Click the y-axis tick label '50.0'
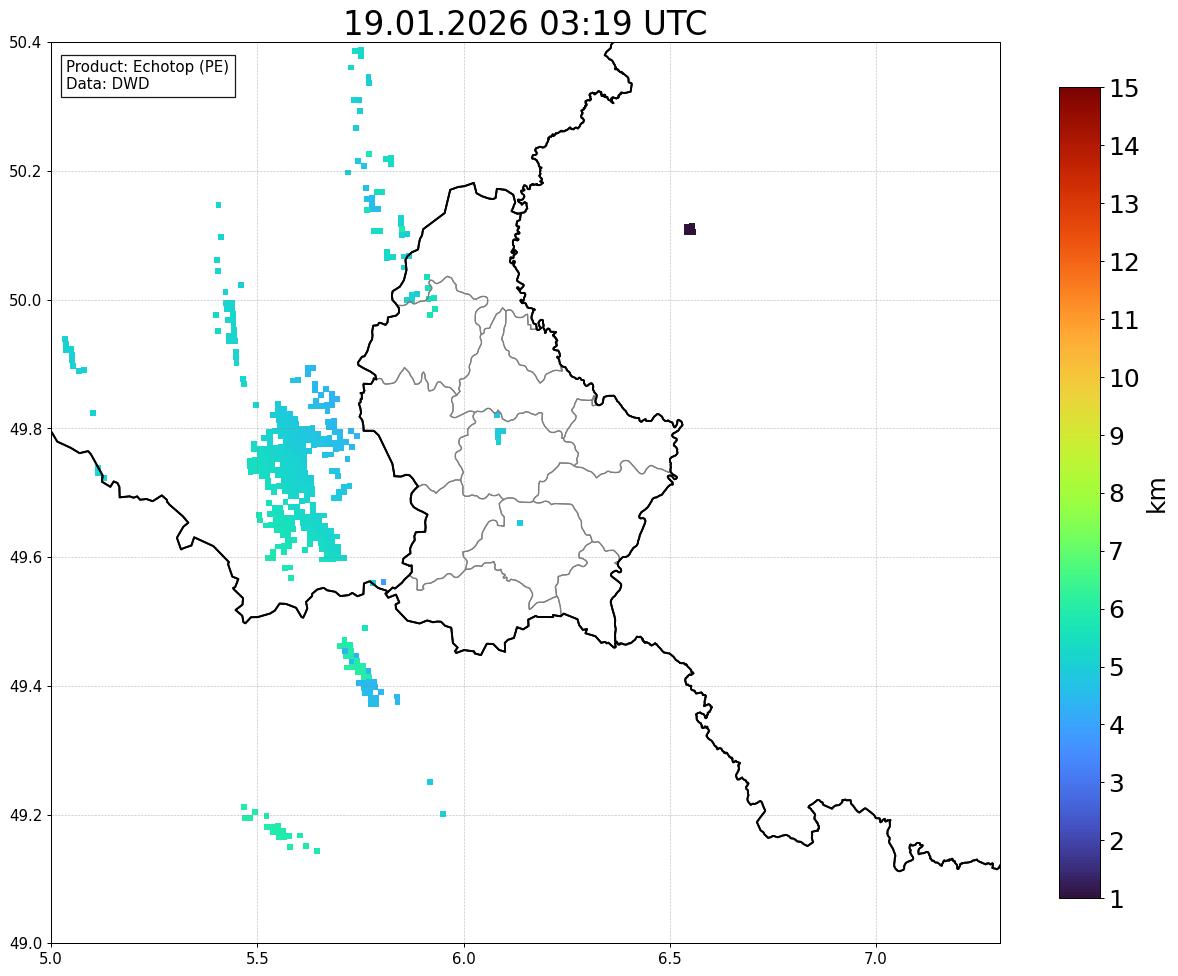 coord(25,301)
